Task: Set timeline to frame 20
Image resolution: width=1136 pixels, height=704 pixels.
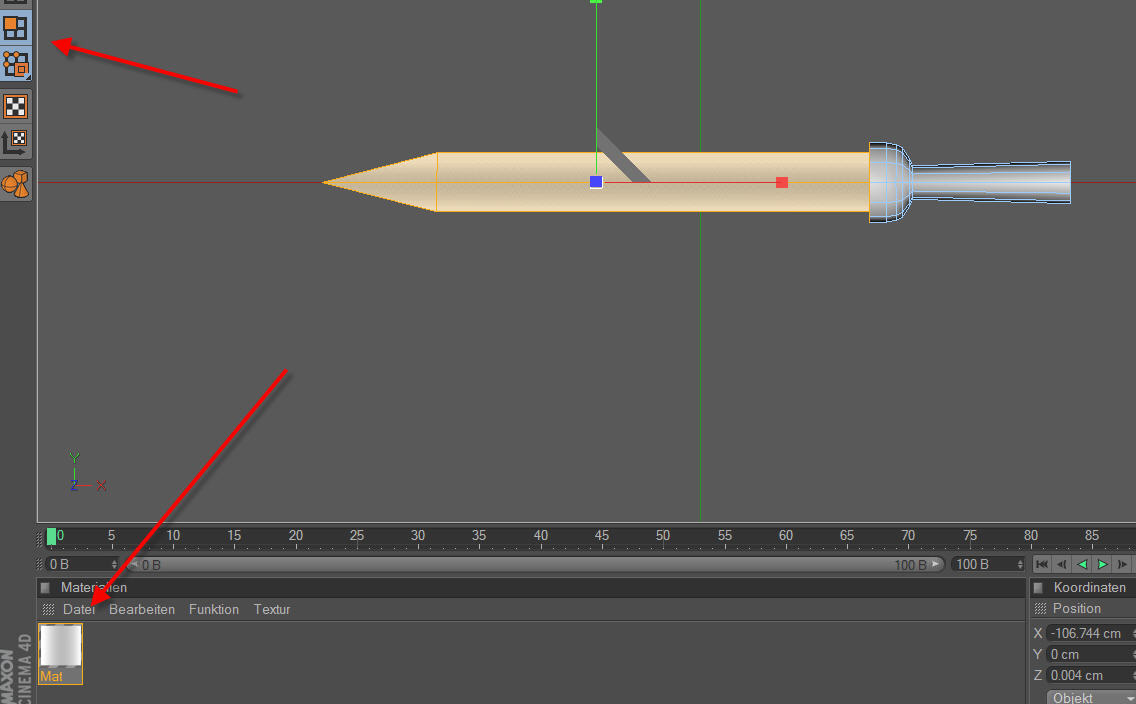Action: click(x=296, y=536)
